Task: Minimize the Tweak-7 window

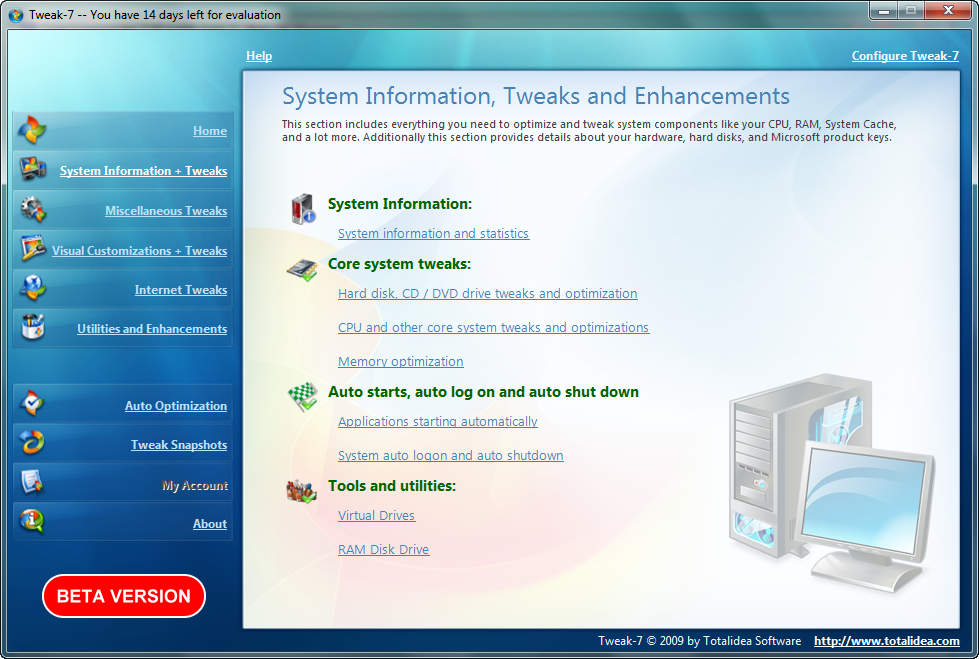Action: tap(883, 11)
